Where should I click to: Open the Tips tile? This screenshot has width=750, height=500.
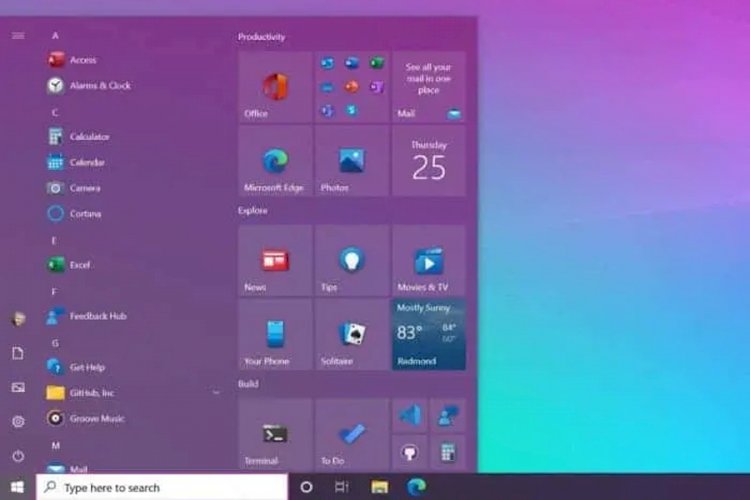[x=352, y=261]
